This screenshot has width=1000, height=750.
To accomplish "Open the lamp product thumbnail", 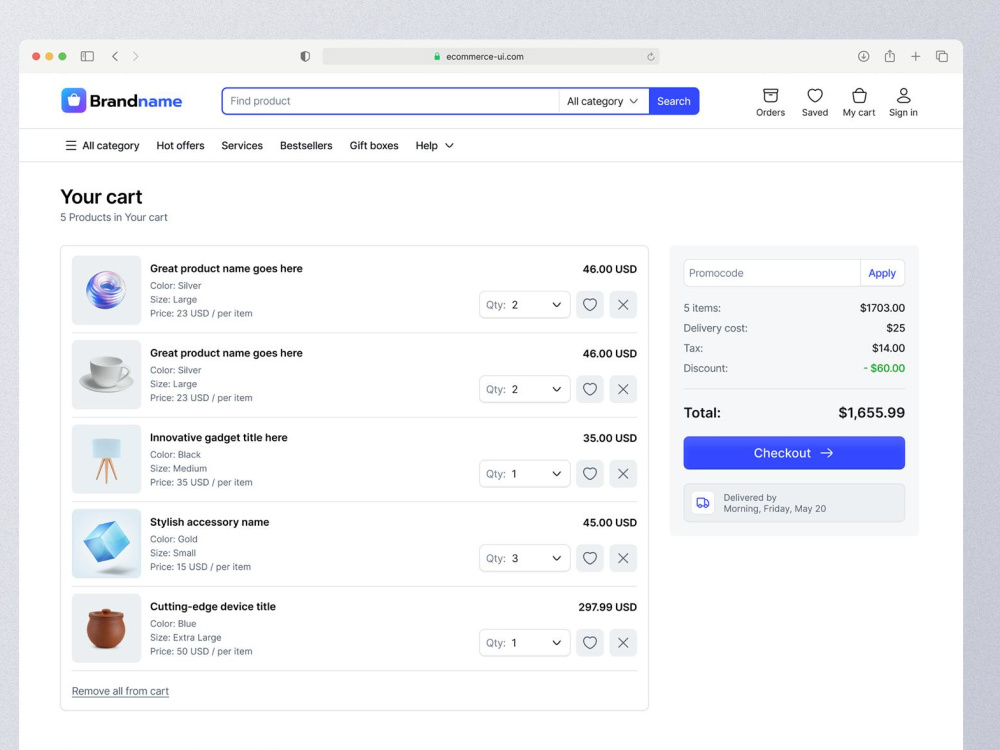I will (x=107, y=459).
